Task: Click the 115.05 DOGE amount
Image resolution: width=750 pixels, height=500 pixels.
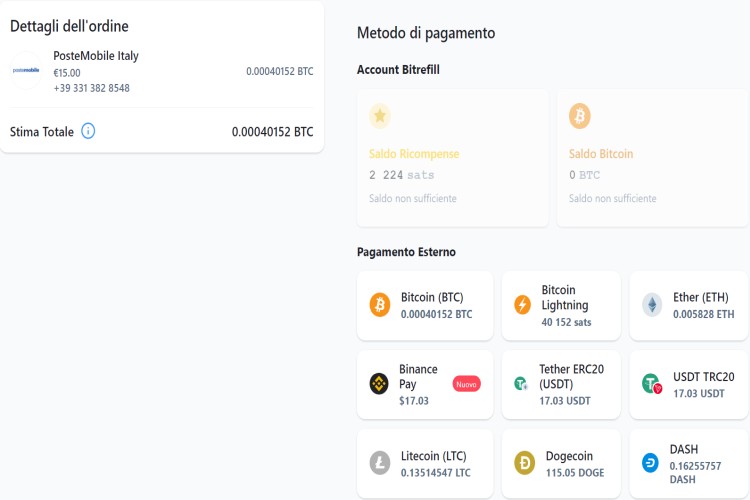Action: [x=575, y=473]
